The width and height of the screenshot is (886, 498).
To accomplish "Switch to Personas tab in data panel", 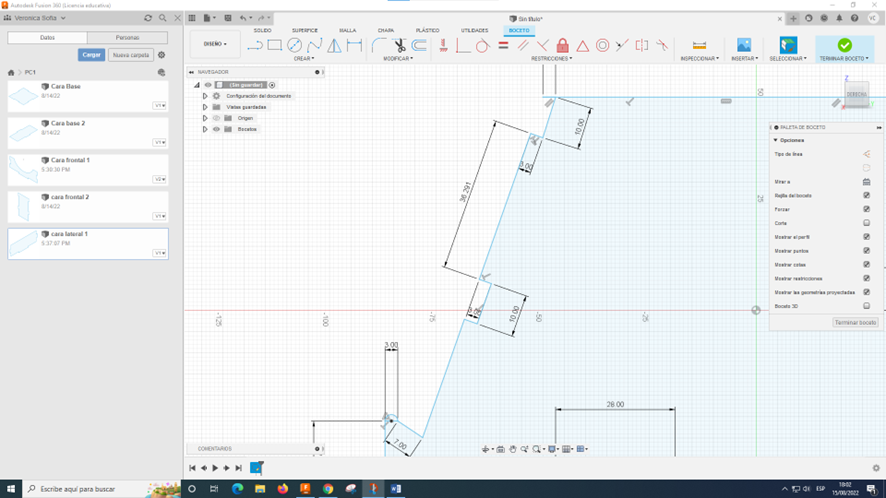I will (x=128, y=38).
